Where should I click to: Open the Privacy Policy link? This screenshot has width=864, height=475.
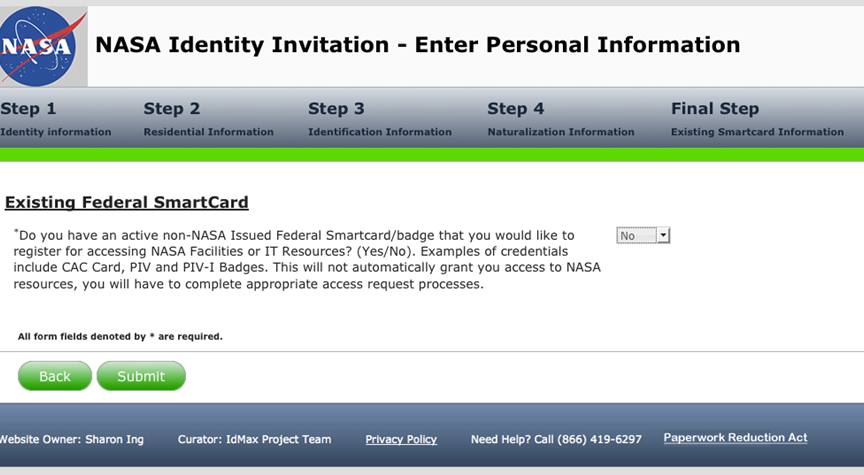(x=401, y=439)
